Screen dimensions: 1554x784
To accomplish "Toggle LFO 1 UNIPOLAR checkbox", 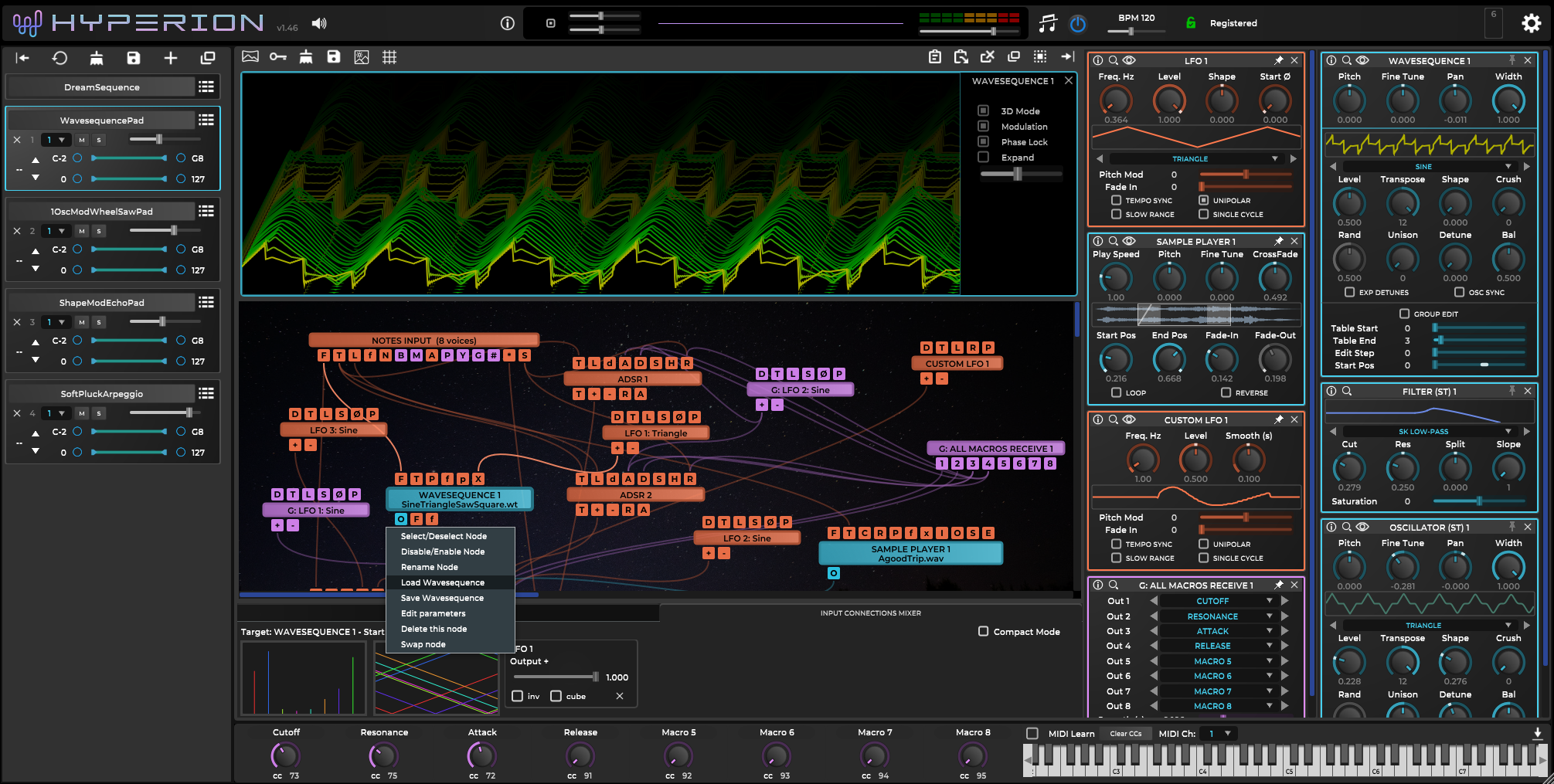I will 1203,200.
